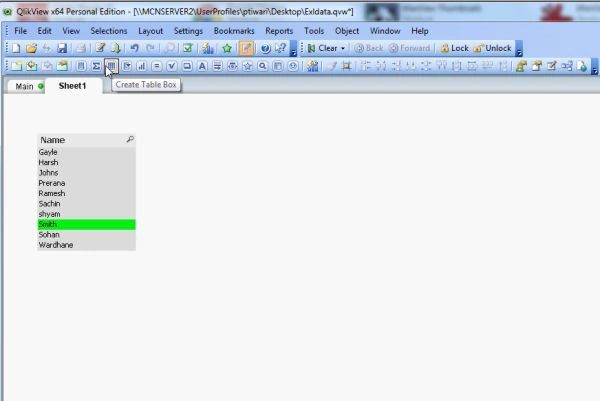The image size is (600, 401).
Task: Open the Quick Chart wizard icon
Action: 208,48
